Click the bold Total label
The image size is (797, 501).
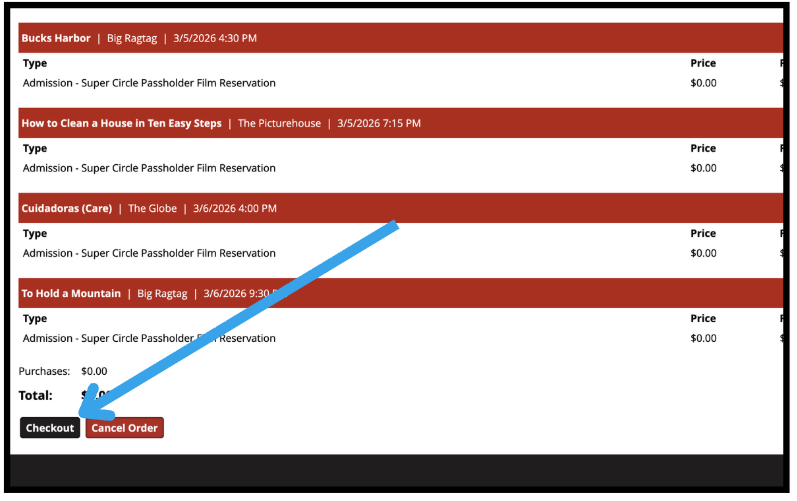click(36, 395)
